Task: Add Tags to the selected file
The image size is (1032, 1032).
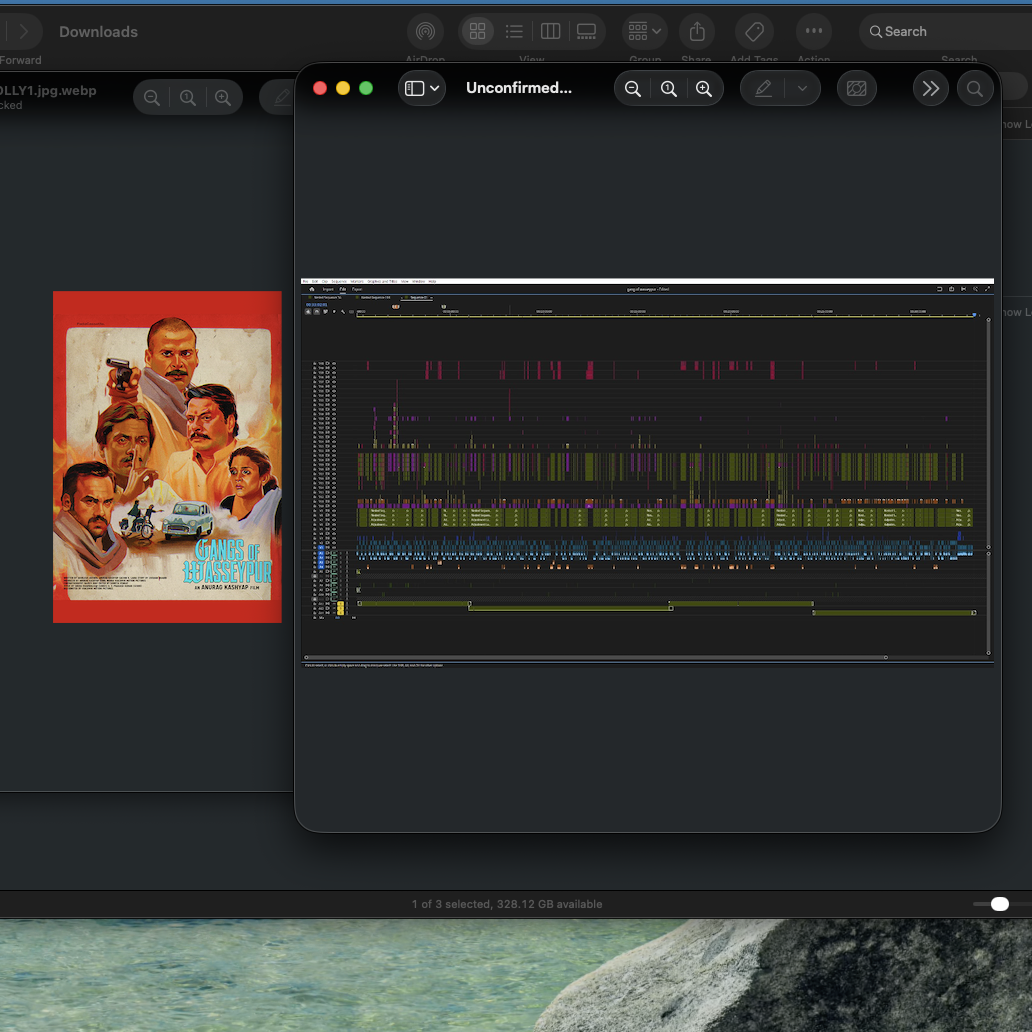Action: (x=754, y=32)
